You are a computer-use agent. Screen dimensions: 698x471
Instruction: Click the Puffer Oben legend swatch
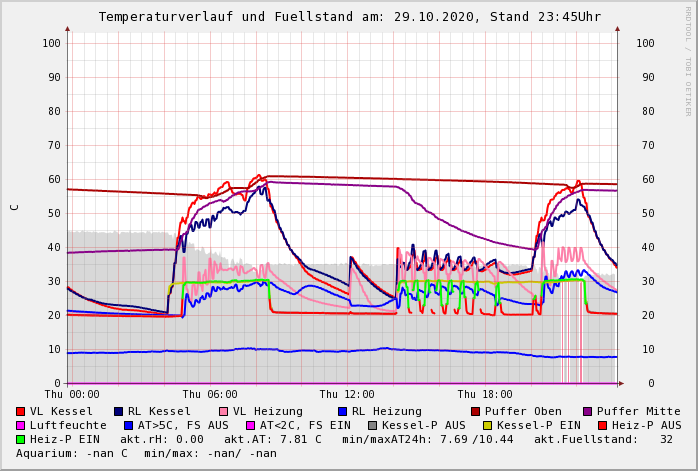475,411
